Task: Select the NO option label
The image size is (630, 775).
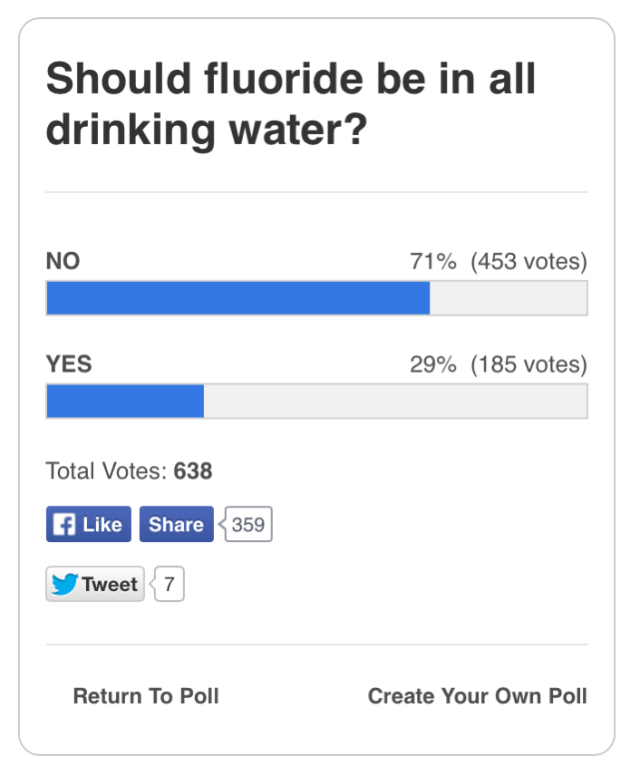Action: coord(63,262)
